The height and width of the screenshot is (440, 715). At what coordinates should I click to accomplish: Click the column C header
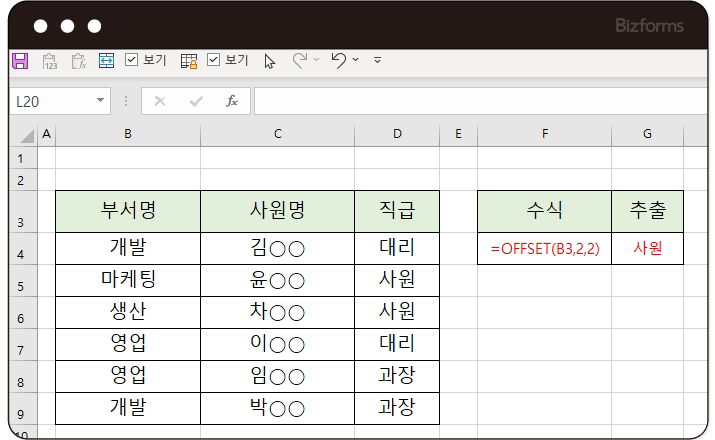[277, 134]
